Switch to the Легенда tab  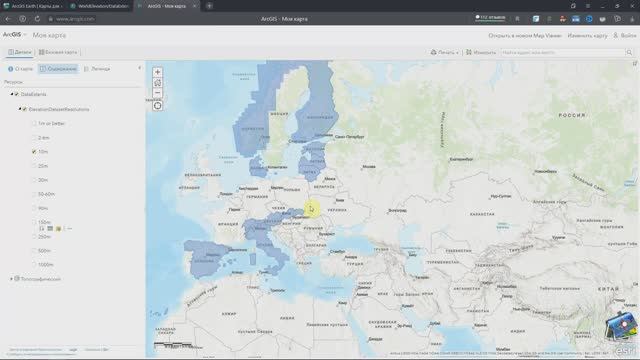coord(97,69)
